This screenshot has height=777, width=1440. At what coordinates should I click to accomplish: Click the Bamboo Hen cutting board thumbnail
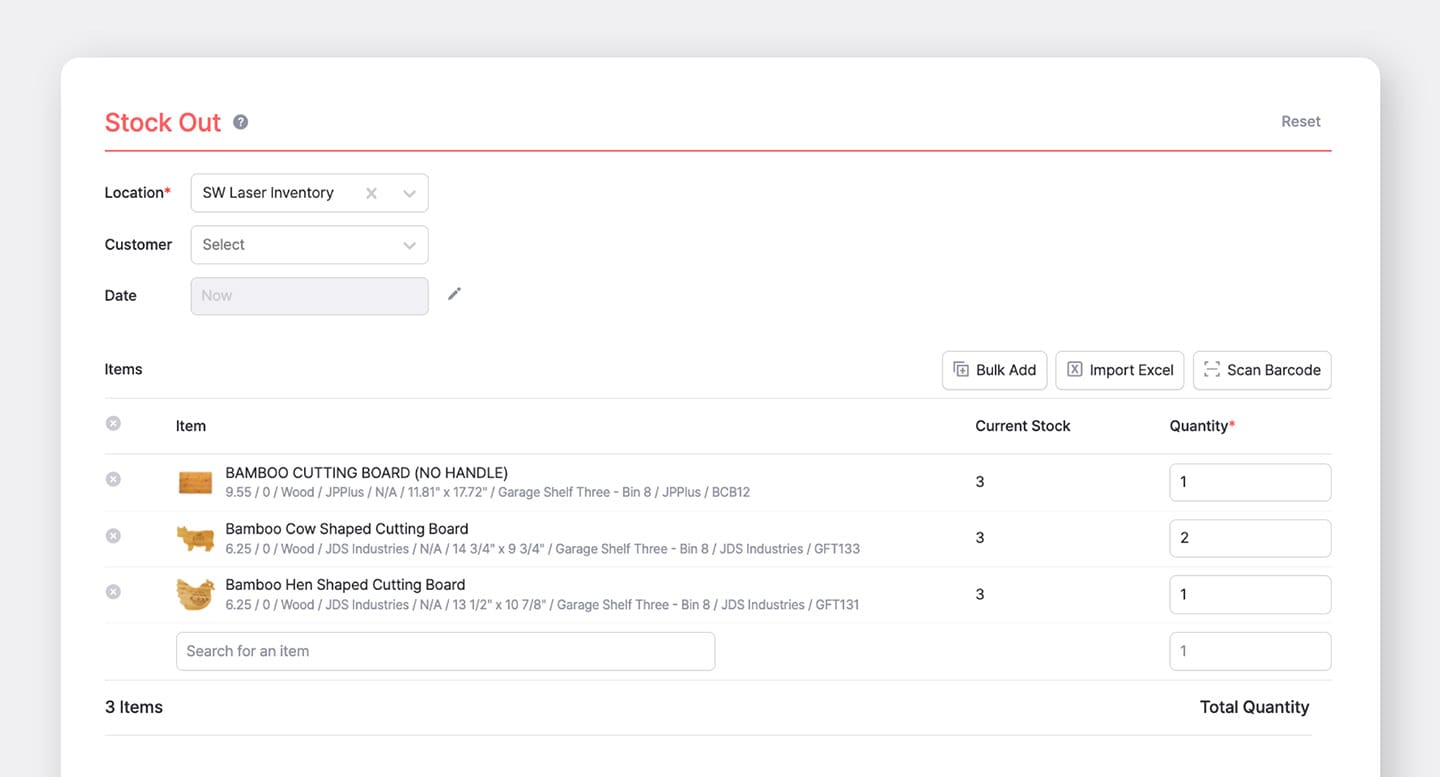pos(195,593)
